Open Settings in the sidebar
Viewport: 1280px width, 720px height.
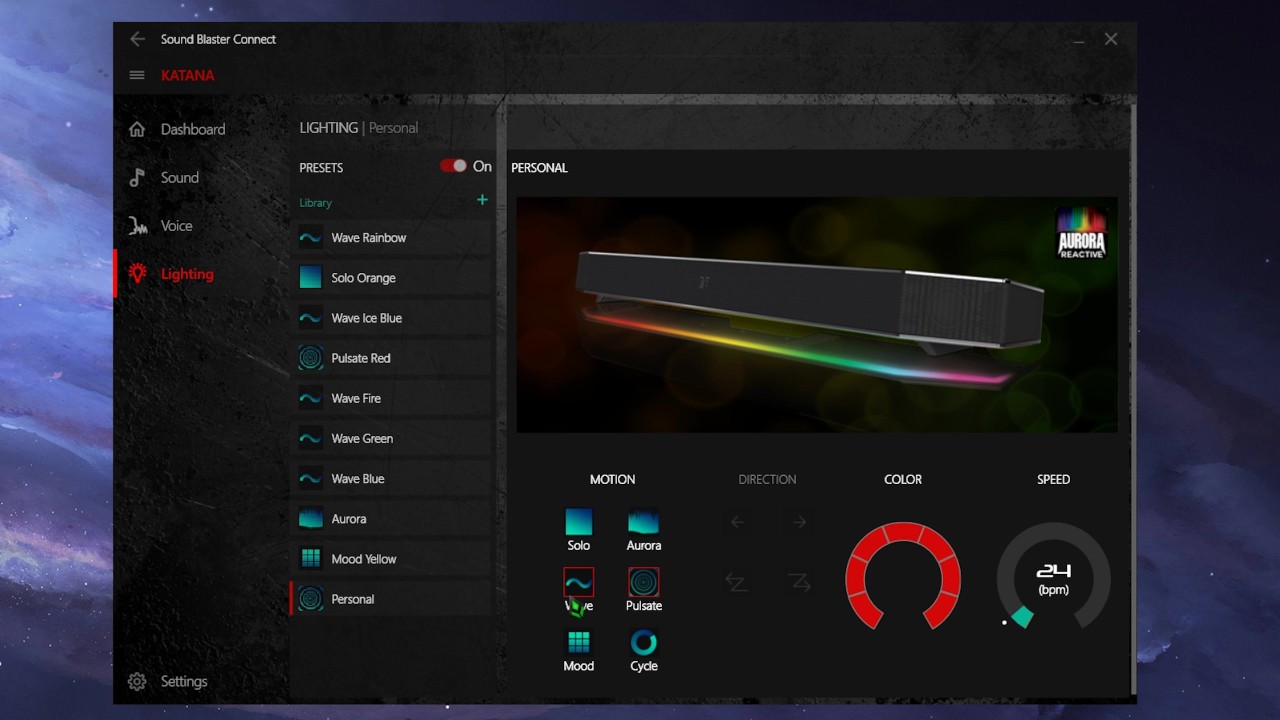pyautogui.click(x=183, y=682)
